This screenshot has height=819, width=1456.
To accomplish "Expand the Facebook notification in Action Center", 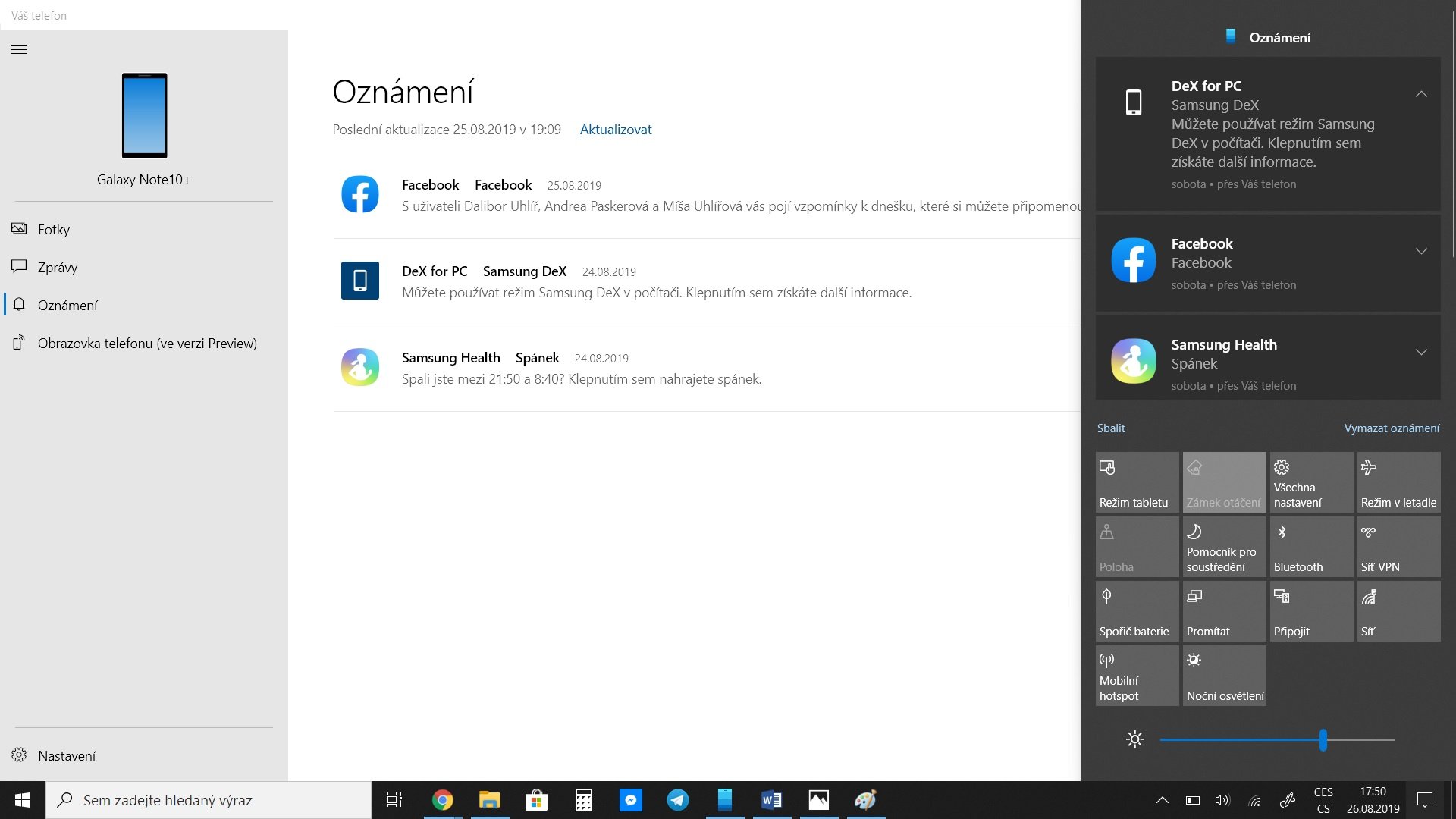I will pyautogui.click(x=1421, y=251).
